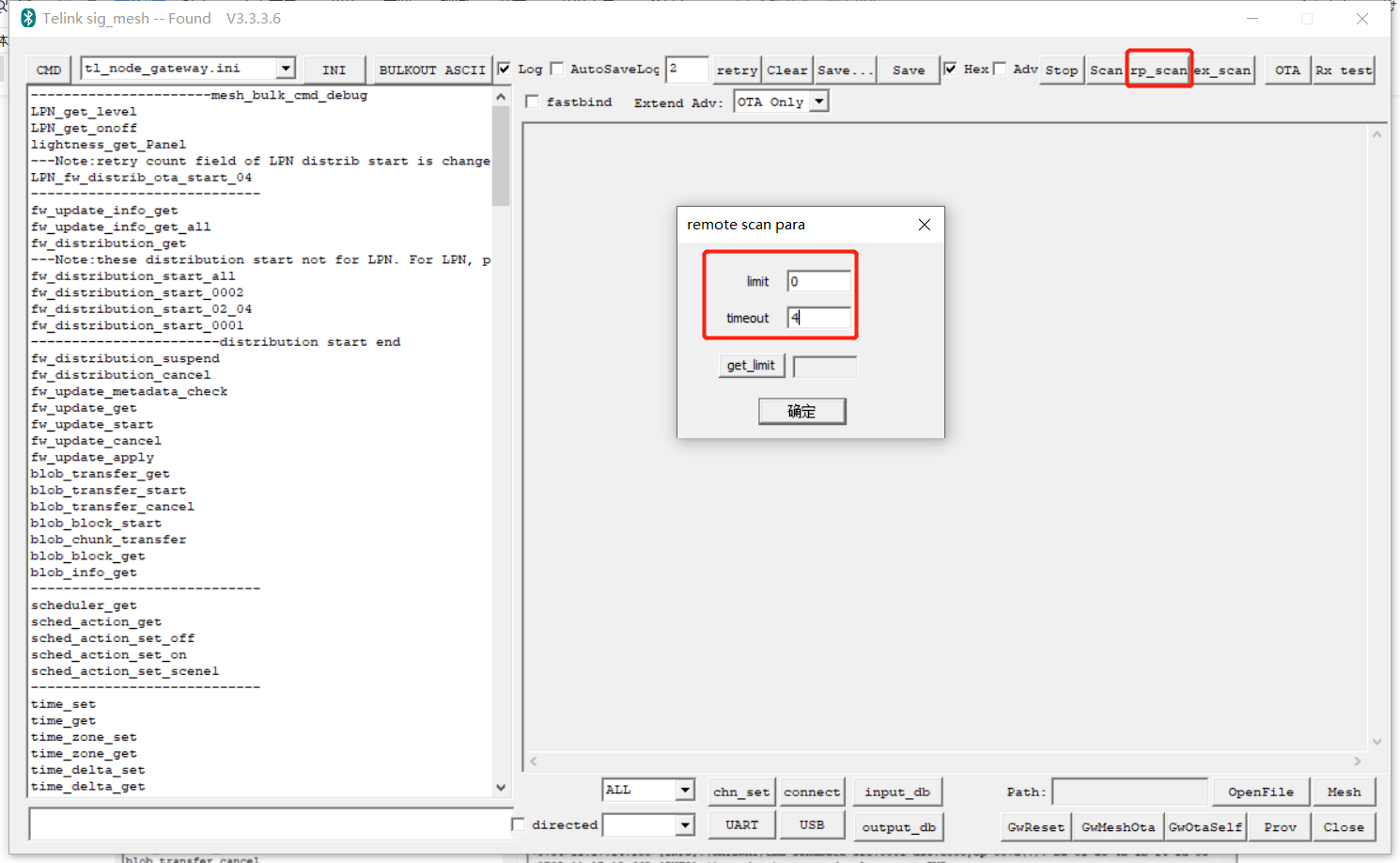The width and height of the screenshot is (1400, 863).
Task: Click the Path input field
Action: pos(1130,792)
